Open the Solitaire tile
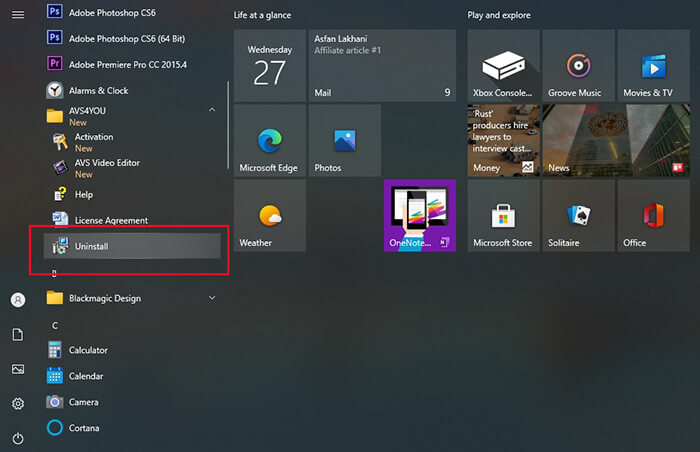The image size is (700, 452). point(579,216)
